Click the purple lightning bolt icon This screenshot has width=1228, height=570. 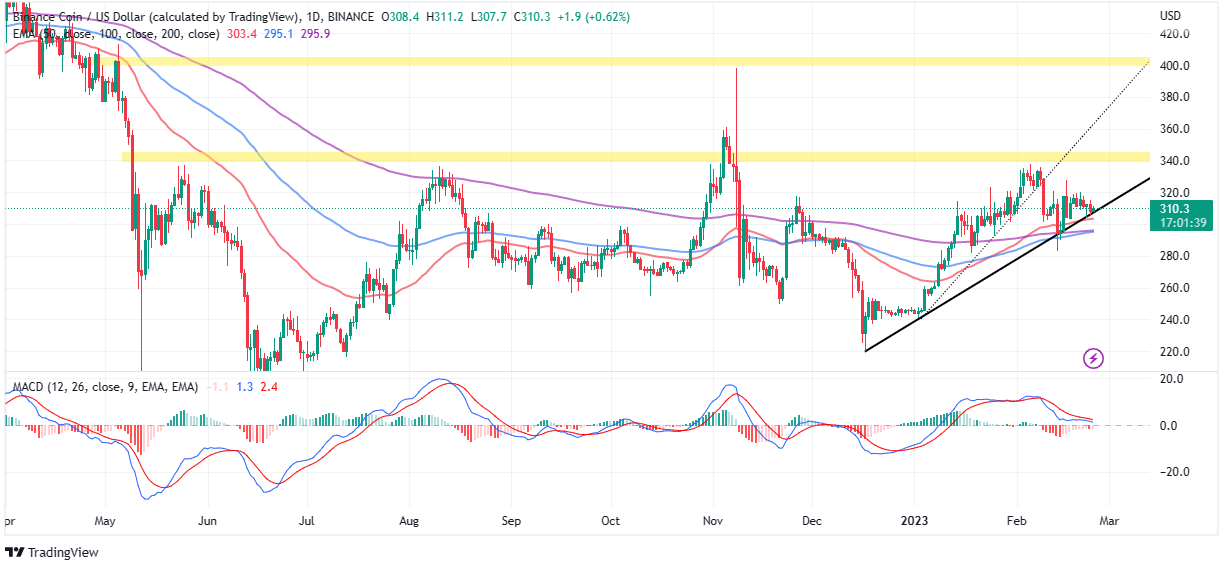pyautogui.click(x=1093, y=358)
